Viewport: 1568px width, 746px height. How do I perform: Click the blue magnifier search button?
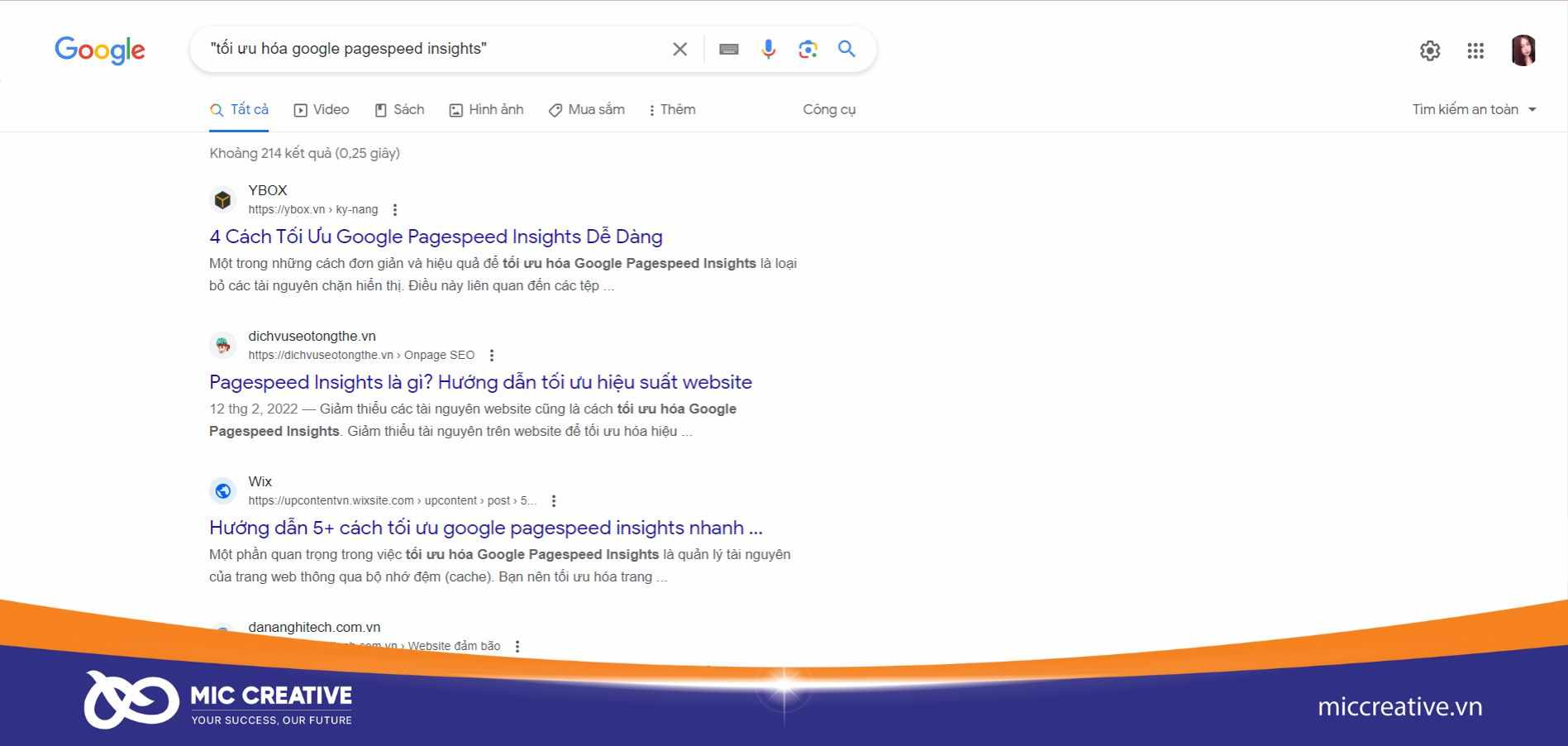[x=846, y=49]
